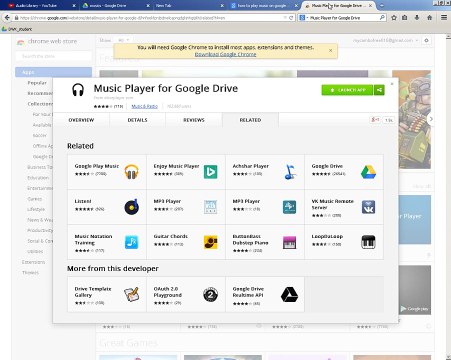Open the account email dropdown in Web Store
The image size is (451, 360).
pyautogui.click(x=385, y=40)
